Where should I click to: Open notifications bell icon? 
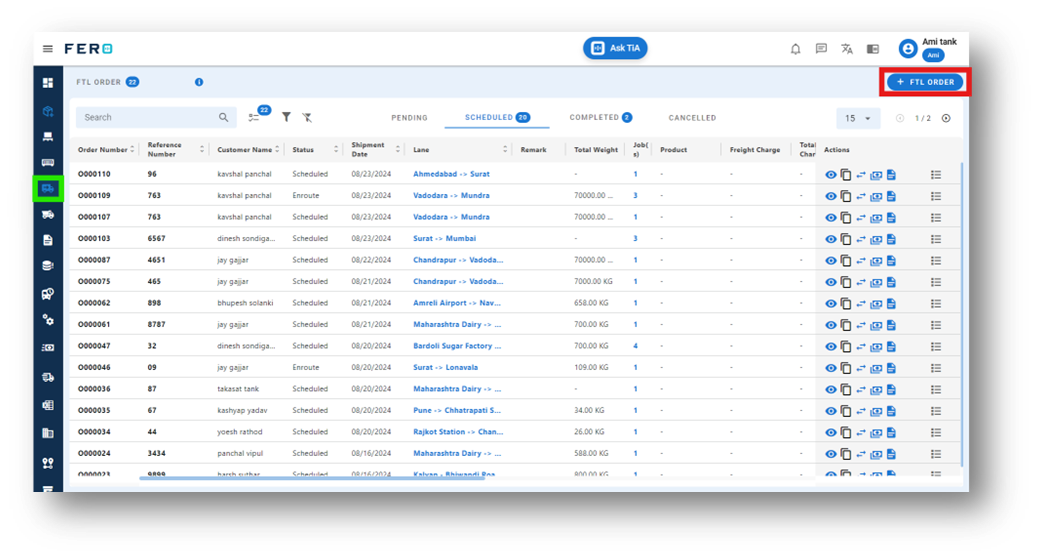pos(796,49)
